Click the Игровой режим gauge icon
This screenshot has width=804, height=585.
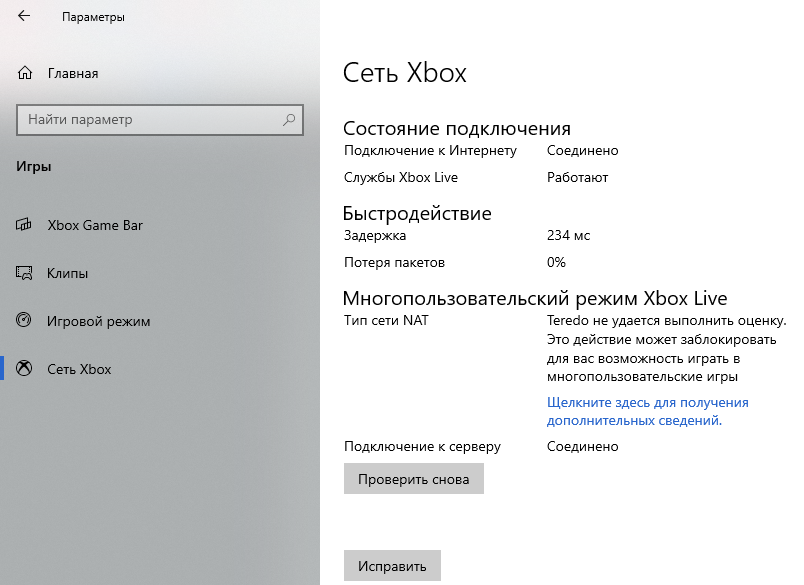pyautogui.click(x=24, y=320)
